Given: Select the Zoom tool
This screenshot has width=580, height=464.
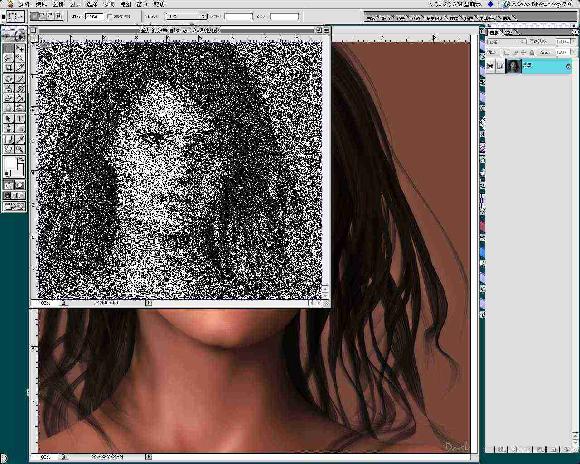Looking at the screenshot, I should pyautogui.click(x=20, y=149).
